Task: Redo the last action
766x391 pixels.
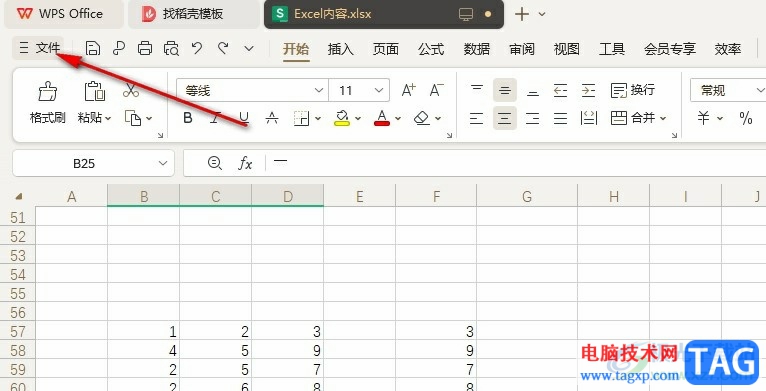Action: [x=223, y=48]
